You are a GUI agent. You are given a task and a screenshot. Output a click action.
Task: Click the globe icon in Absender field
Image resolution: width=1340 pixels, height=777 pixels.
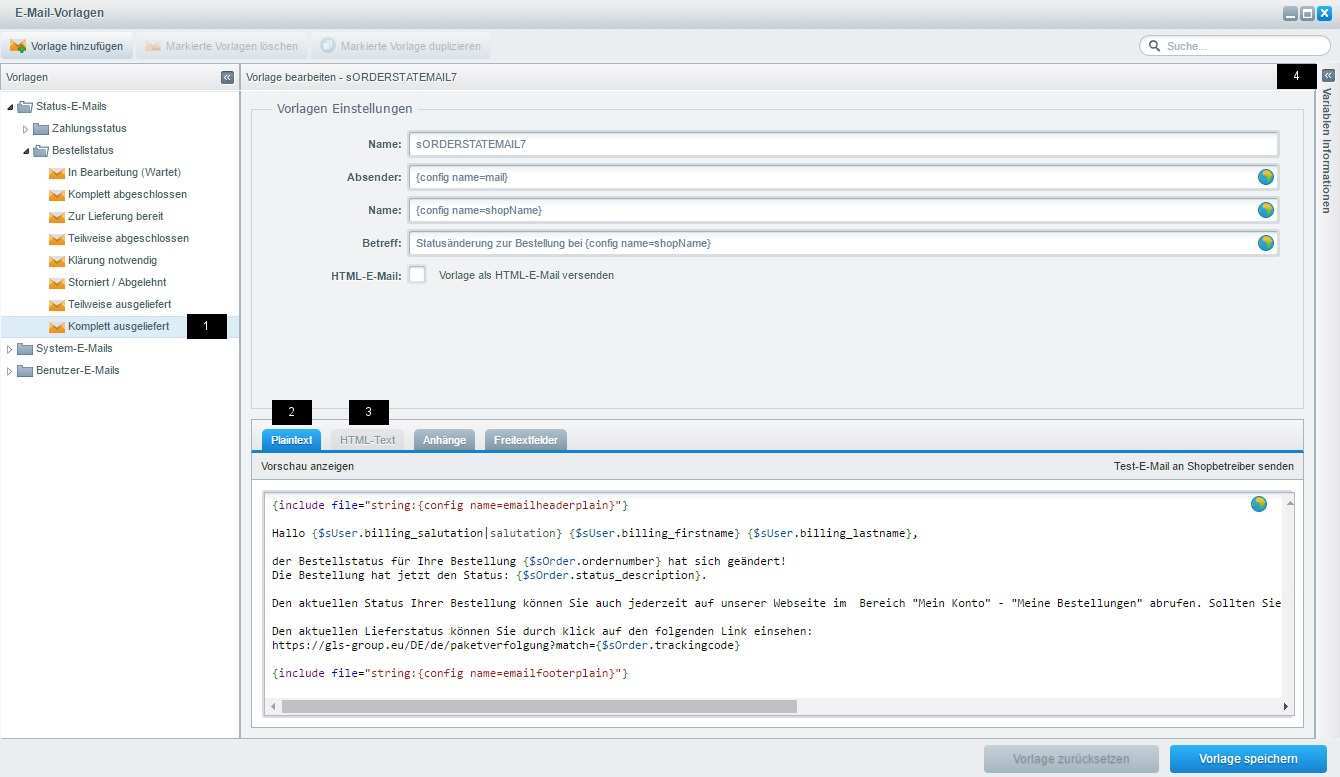(x=1265, y=177)
